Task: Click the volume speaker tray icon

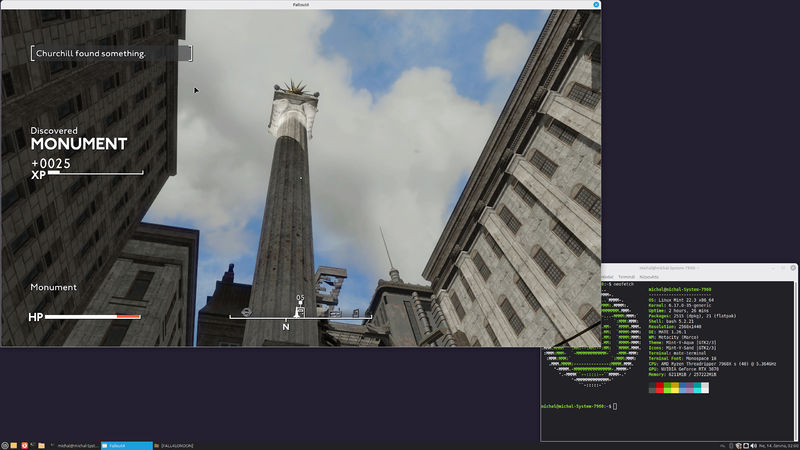Action: coord(754,446)
